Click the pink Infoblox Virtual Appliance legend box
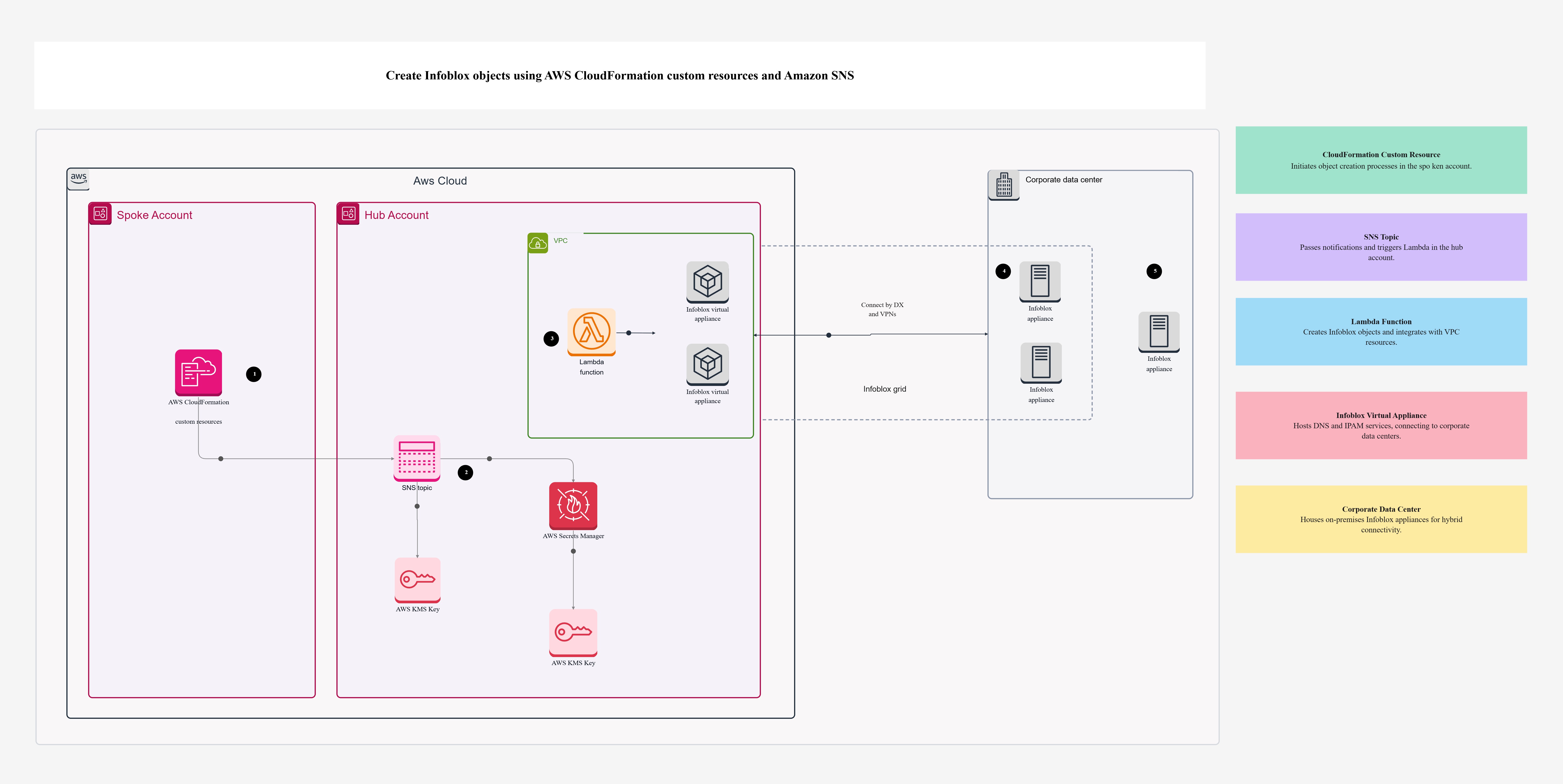The height and width of the screenshot is (784, 1563). pos(1381,425)
